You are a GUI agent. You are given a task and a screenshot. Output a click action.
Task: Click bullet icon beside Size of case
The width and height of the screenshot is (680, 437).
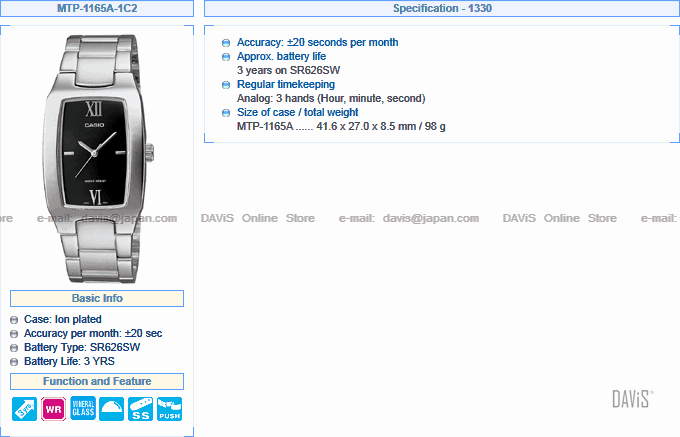click(x=226, y=113)
